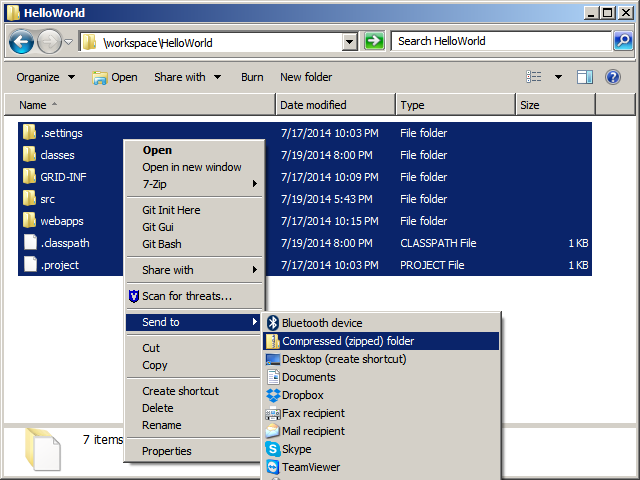Screen dimensions: 640x480
Task: Choose Properties from the context menu
Action: (166, 451)
